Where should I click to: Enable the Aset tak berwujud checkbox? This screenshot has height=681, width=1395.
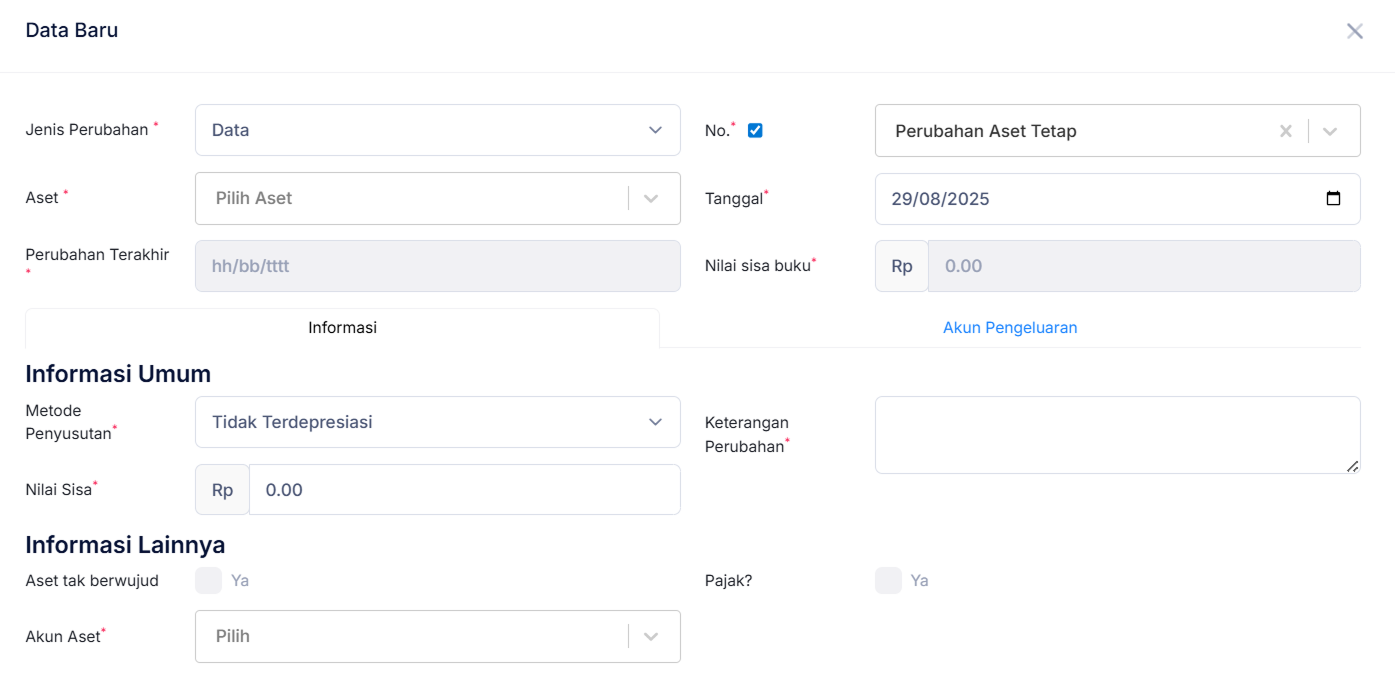[x=208, y=580]
